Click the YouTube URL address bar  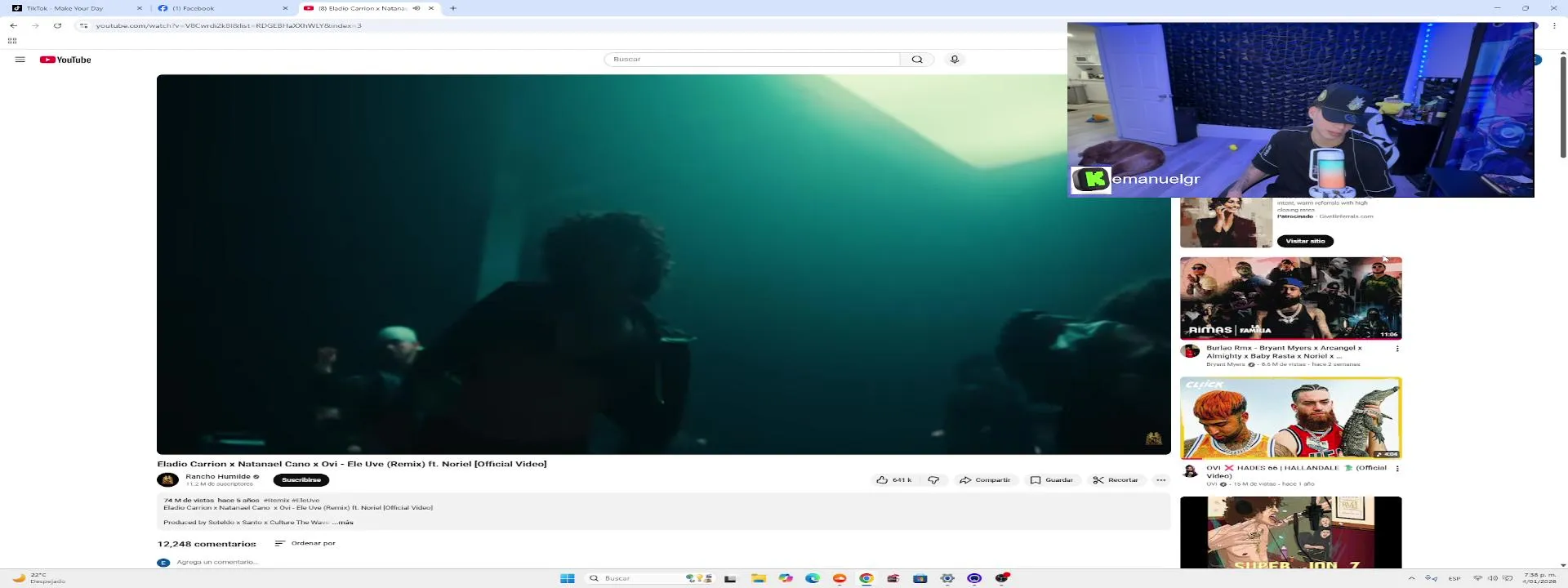tap(229, 25)
